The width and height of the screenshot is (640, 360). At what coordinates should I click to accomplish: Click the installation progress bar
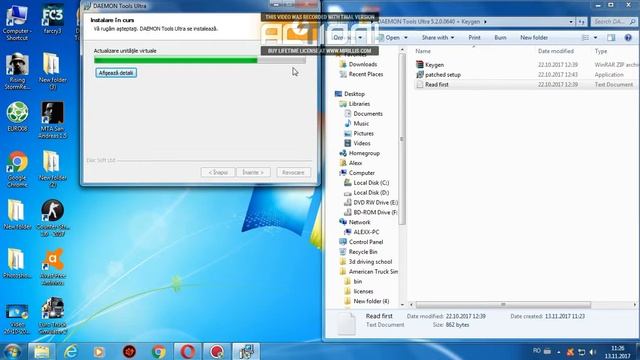click(x=200, y=60)
